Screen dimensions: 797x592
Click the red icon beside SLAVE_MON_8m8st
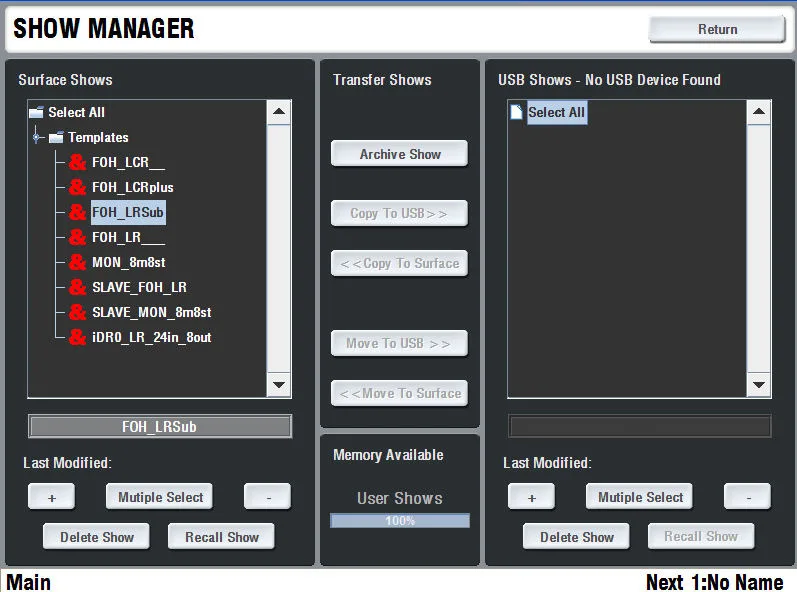[x=77, y=312]
